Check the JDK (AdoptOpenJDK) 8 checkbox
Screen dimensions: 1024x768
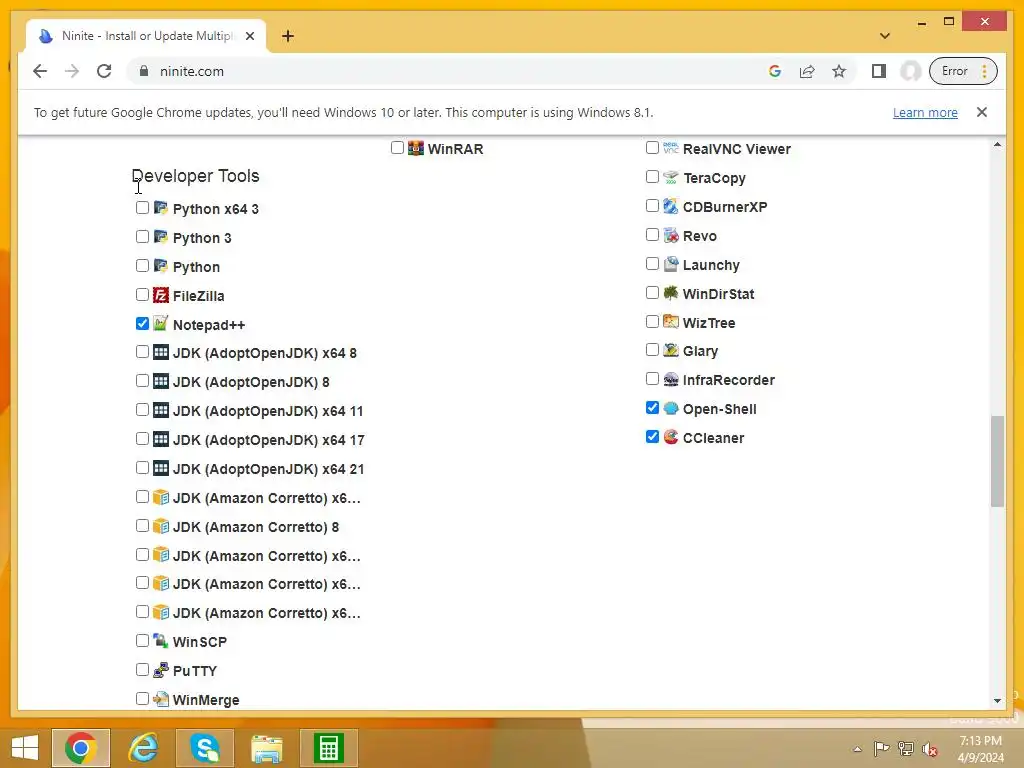point(142,381)
